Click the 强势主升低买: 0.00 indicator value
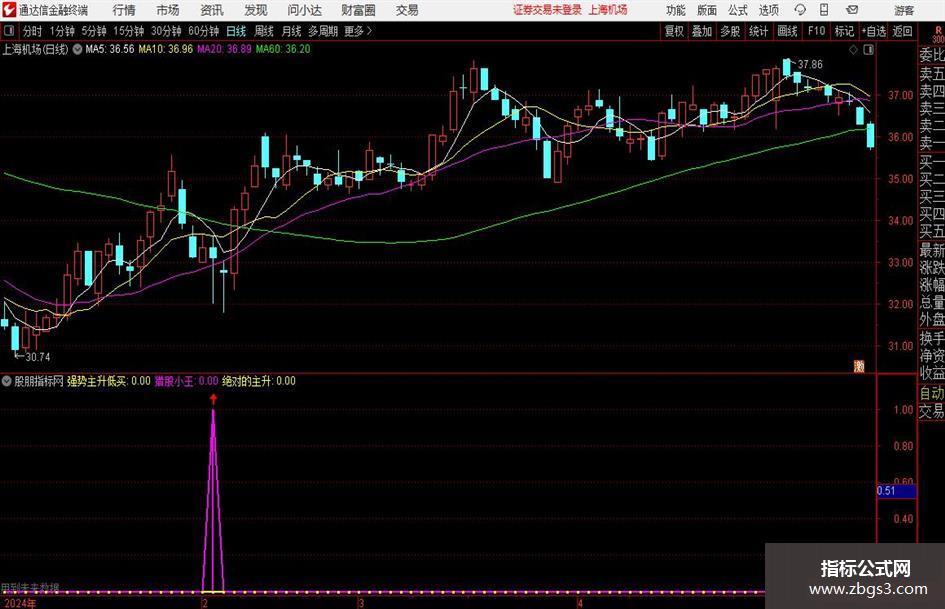945x609 pixels. [x=108, y=381]
